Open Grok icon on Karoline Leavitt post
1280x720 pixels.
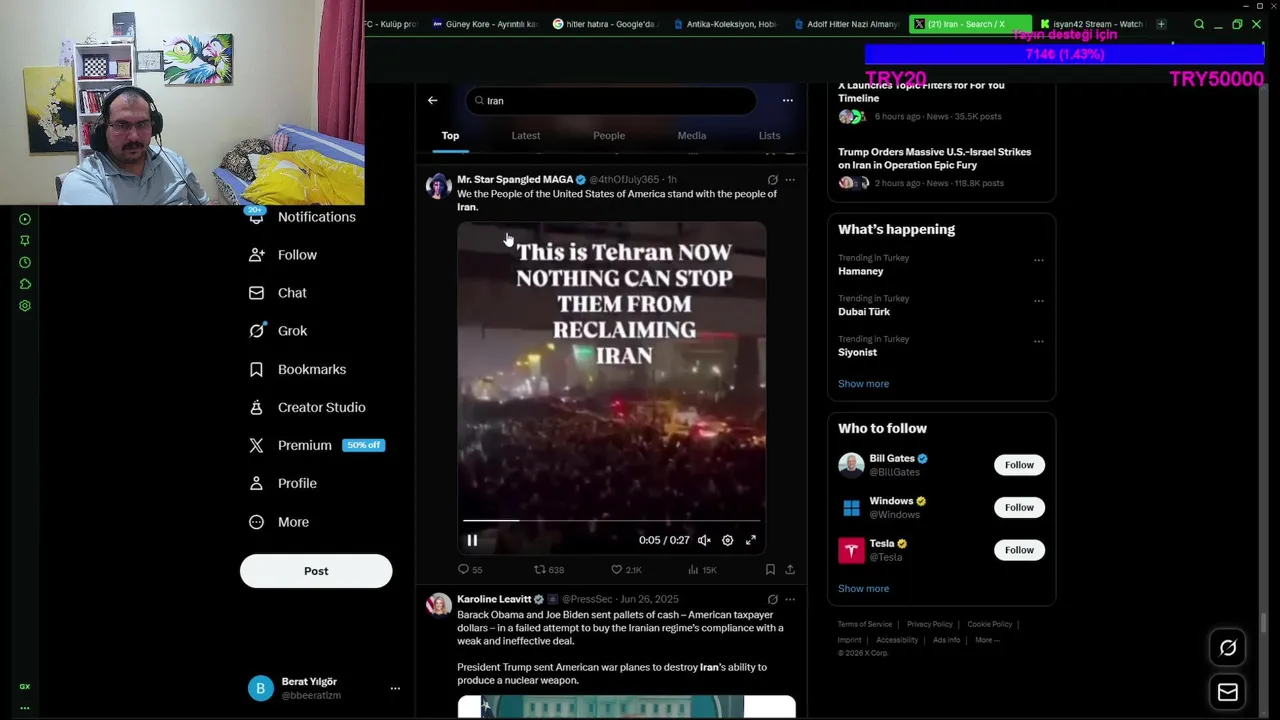click(772, 599)
